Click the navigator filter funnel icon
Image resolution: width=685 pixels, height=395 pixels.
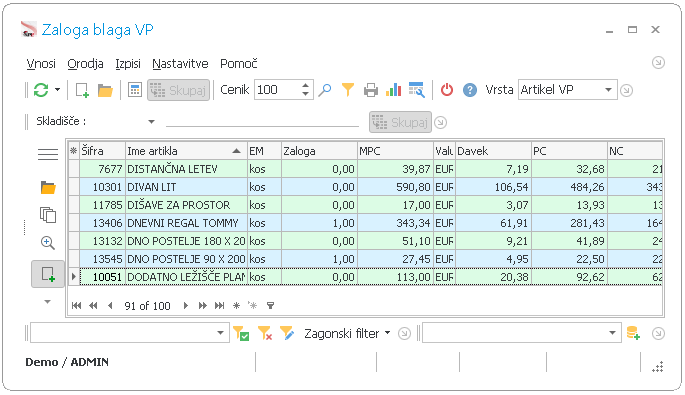pyautogui.click(x=270, y=305)
